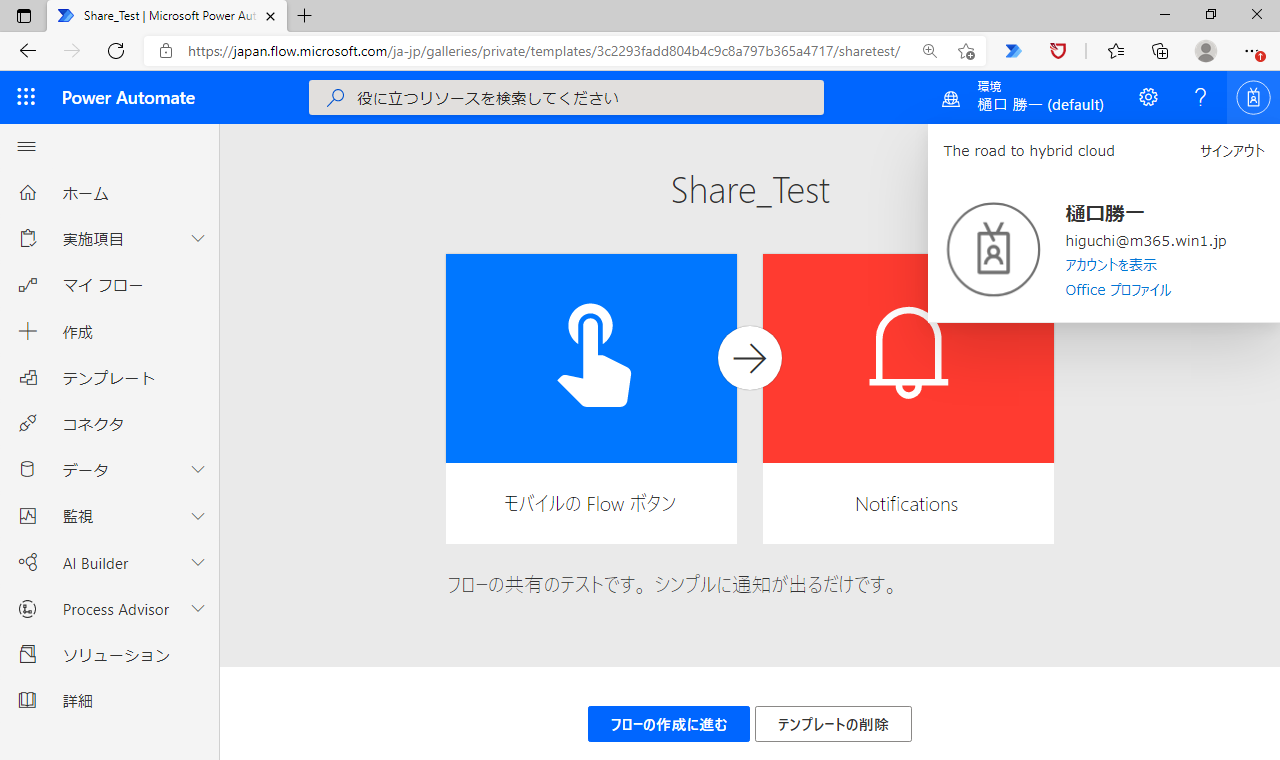Image resolution: width=1280 pixels, height=760 pixels.
Task: Open the browser Favorites list icon
Action: 1116,51
